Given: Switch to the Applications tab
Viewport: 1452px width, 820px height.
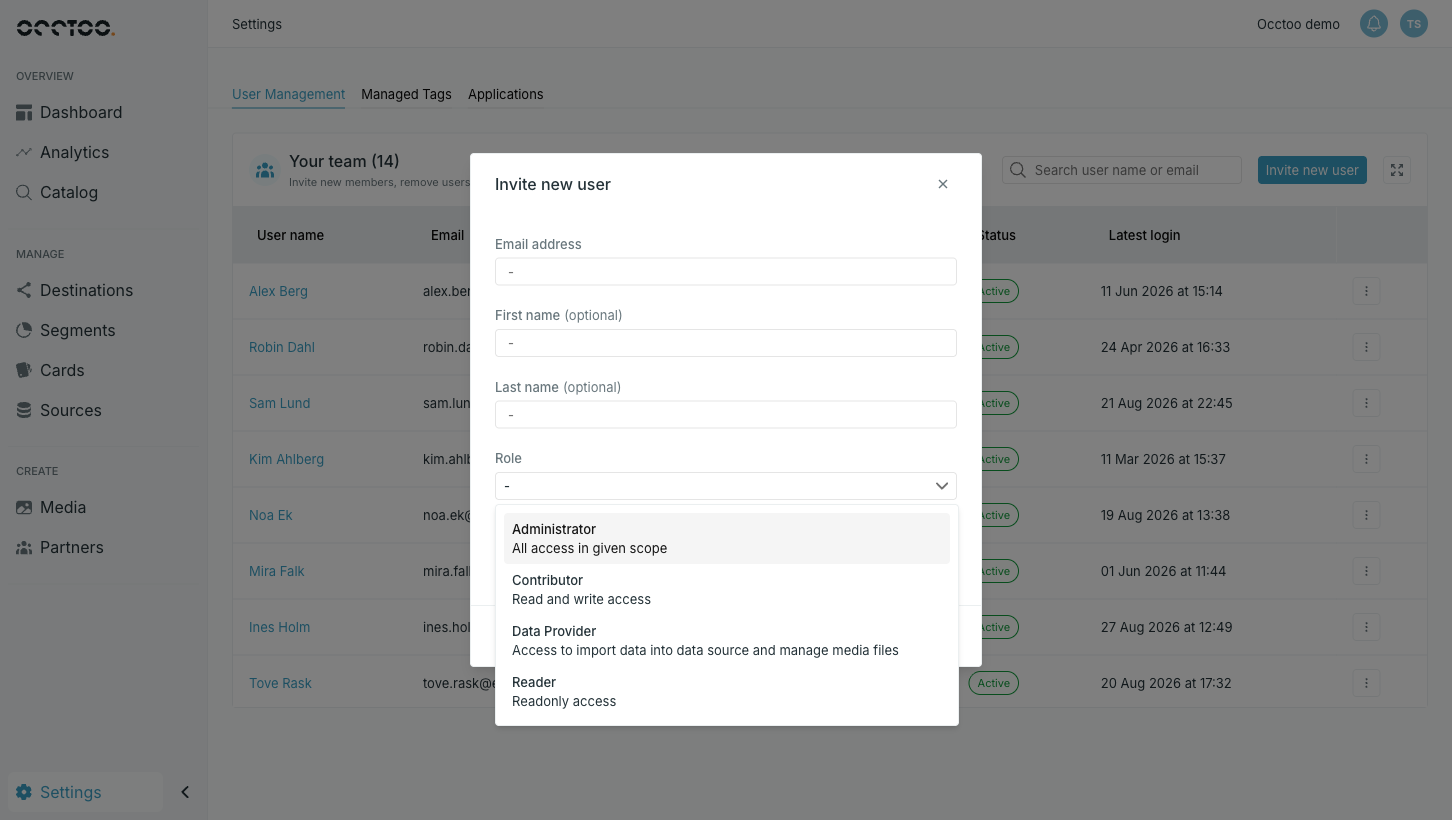Looking at the screenshot, I should click(506, 94).
